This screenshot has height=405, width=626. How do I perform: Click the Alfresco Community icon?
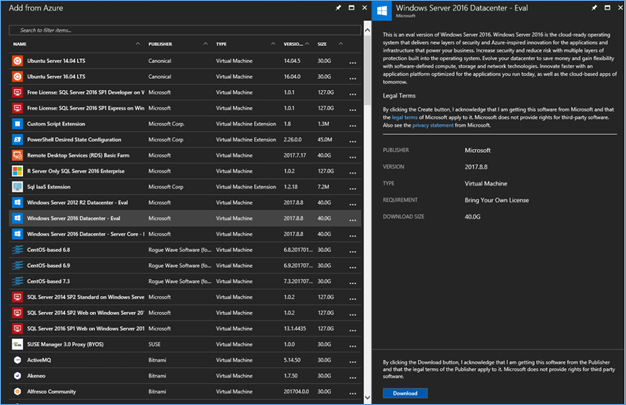coord(17,391)
